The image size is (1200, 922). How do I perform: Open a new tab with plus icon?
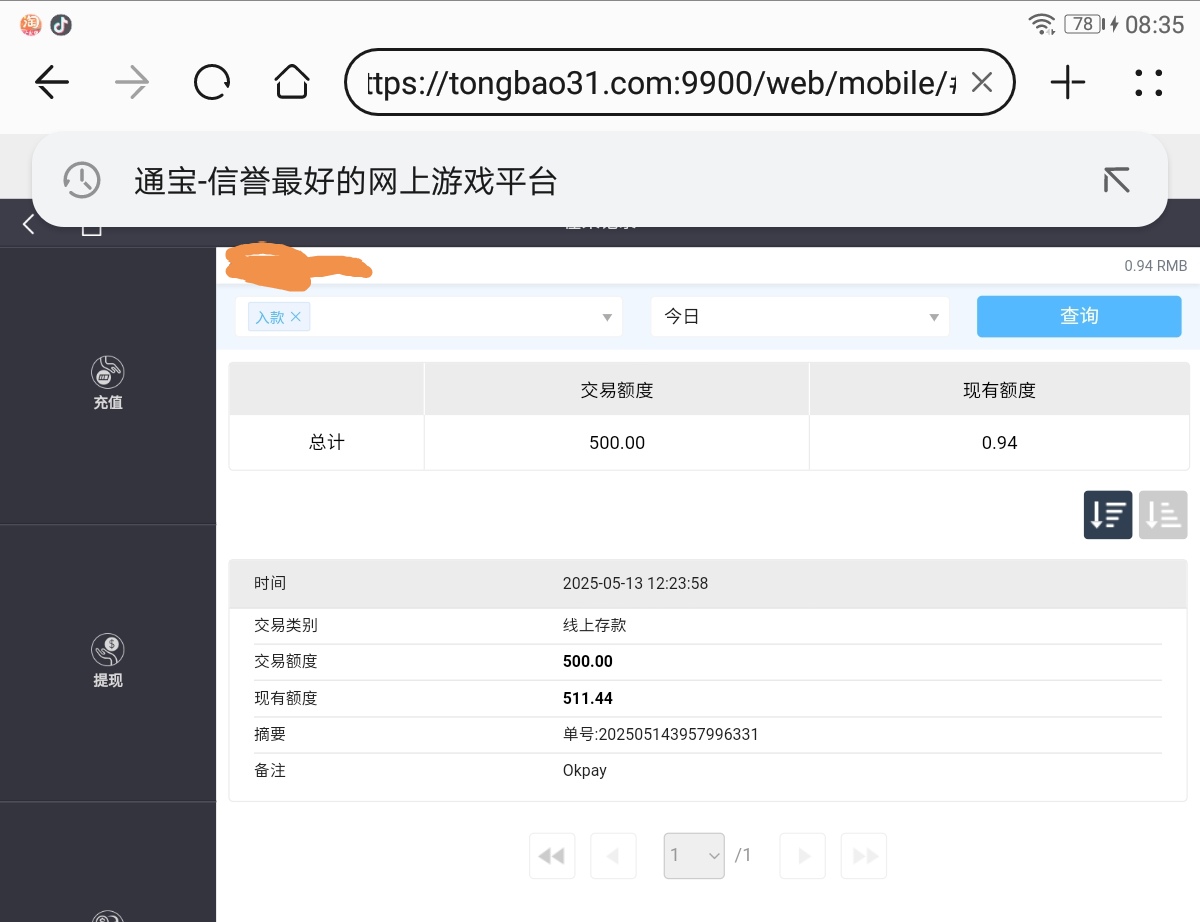click(x=1068, y=83)
